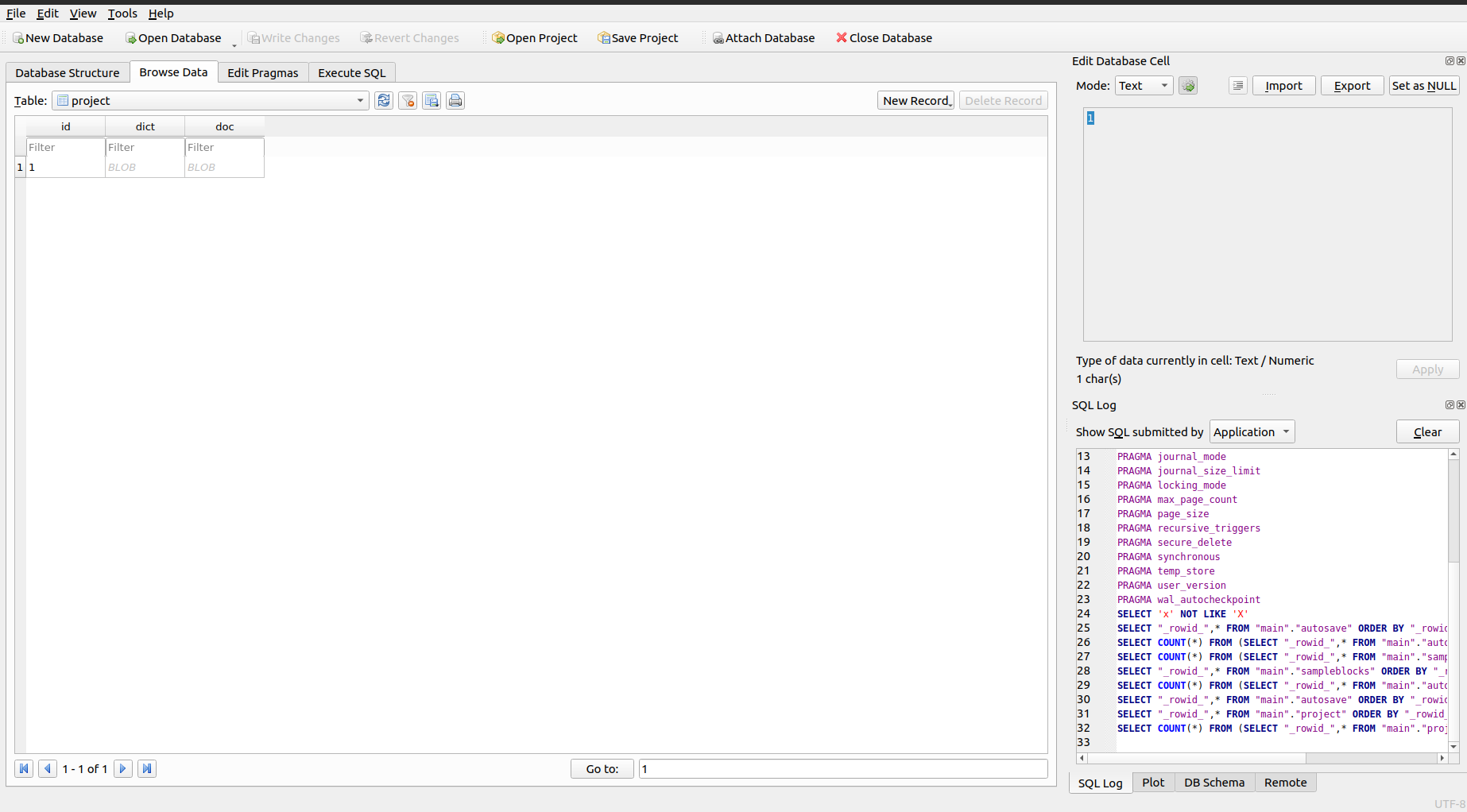Click the Import button
Screen dimensions: 1467x812
coord(1284,86)
